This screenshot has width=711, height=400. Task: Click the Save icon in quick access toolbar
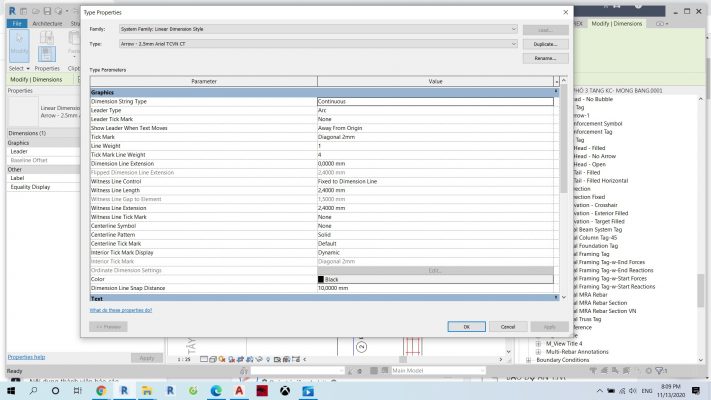coord(47,10)
